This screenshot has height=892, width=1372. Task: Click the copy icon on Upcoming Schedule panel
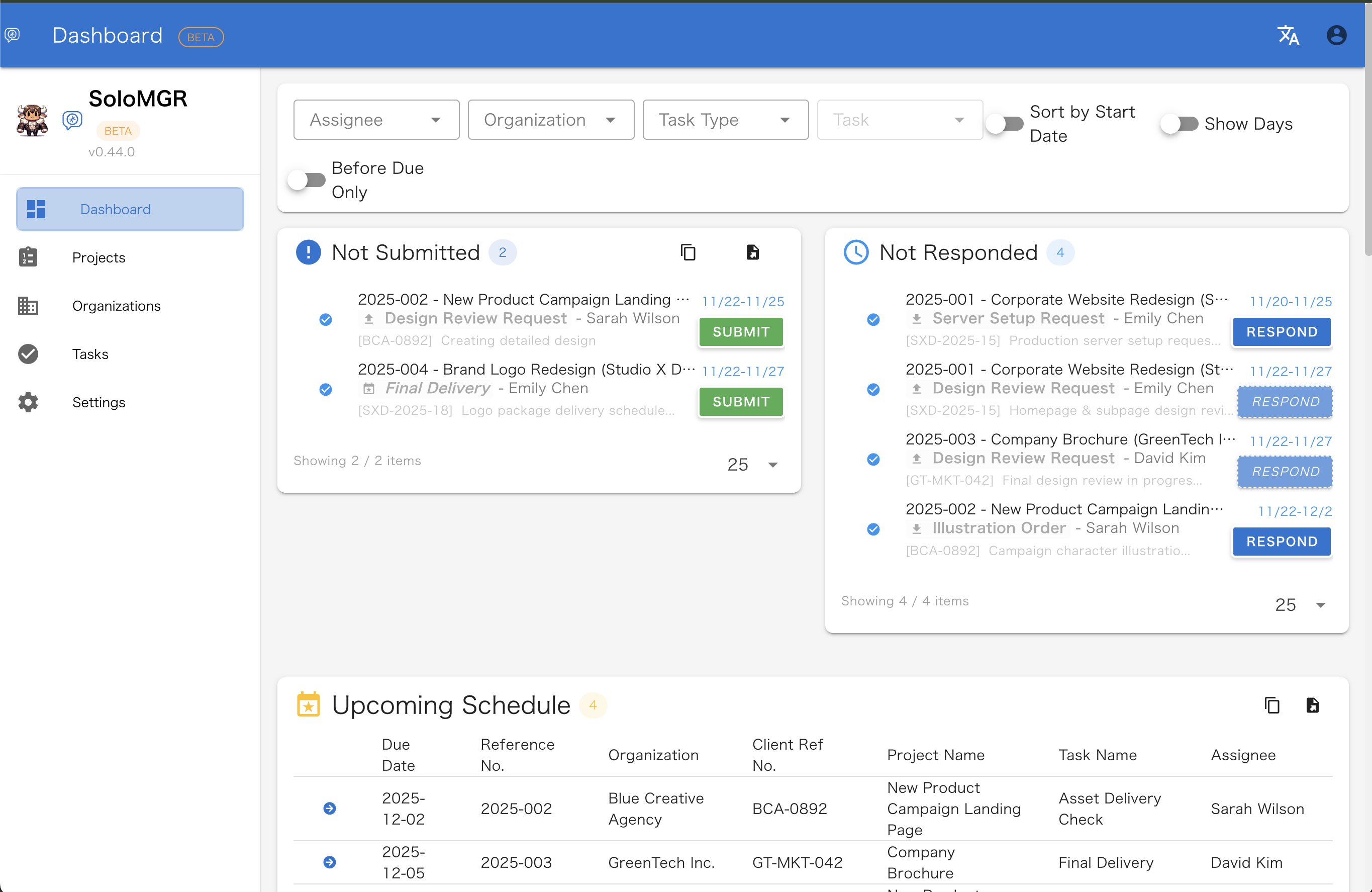coord(1272,704)
